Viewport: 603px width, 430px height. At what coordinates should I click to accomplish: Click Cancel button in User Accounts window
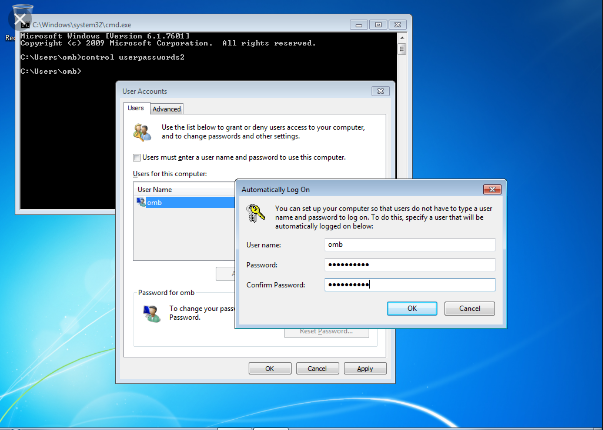317,368
